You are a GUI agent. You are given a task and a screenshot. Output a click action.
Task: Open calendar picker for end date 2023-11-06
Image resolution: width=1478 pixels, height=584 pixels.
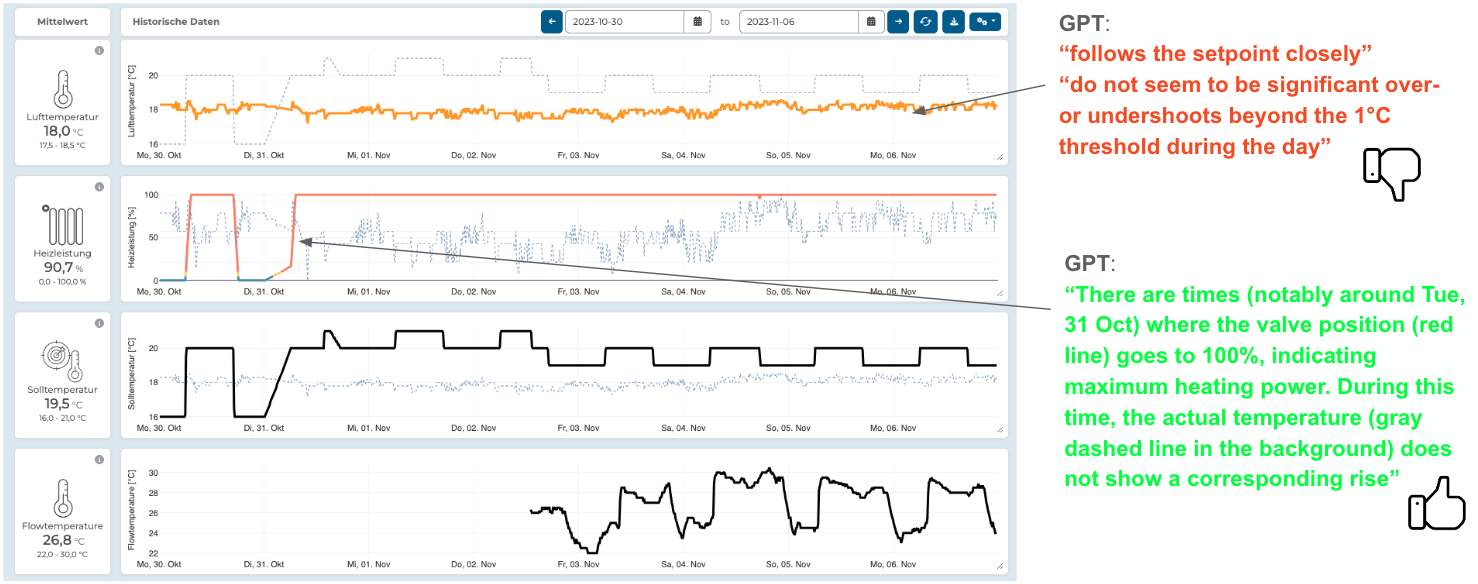pyautogui.click(x=871, y=21)
